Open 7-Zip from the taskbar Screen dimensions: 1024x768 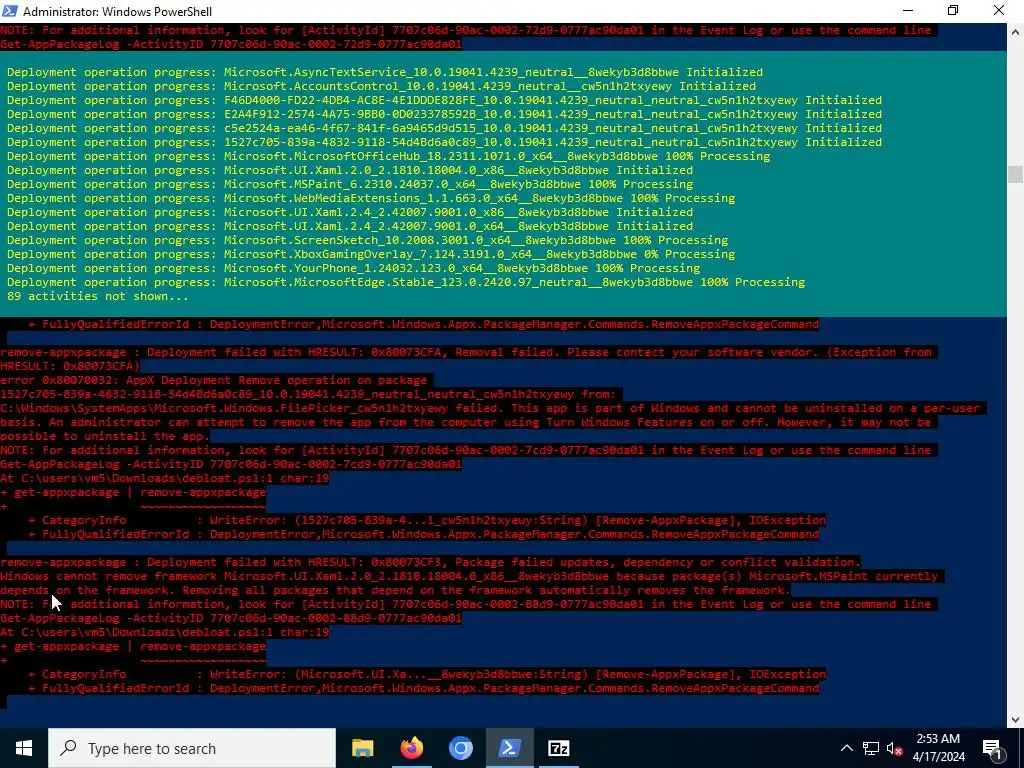click(558, 748)
